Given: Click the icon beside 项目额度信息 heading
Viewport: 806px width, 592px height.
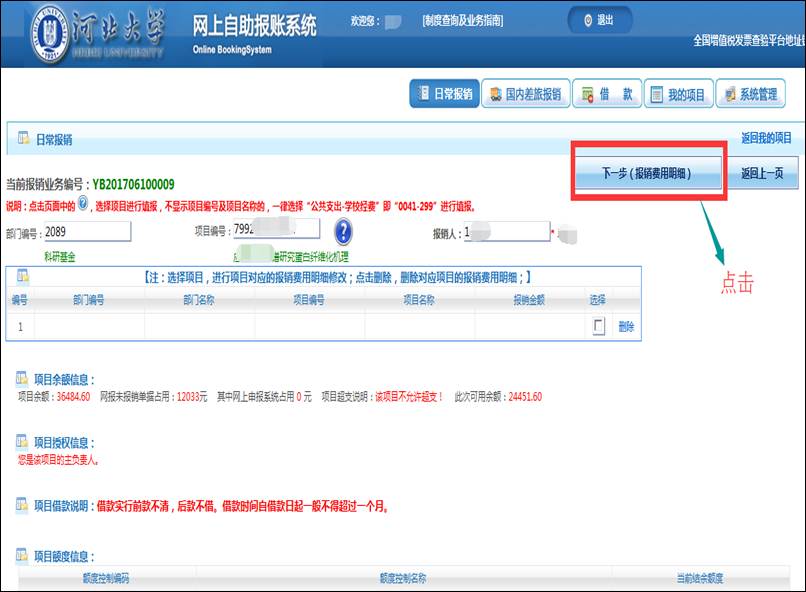Looking at the screenshot, I should [22, 555].
